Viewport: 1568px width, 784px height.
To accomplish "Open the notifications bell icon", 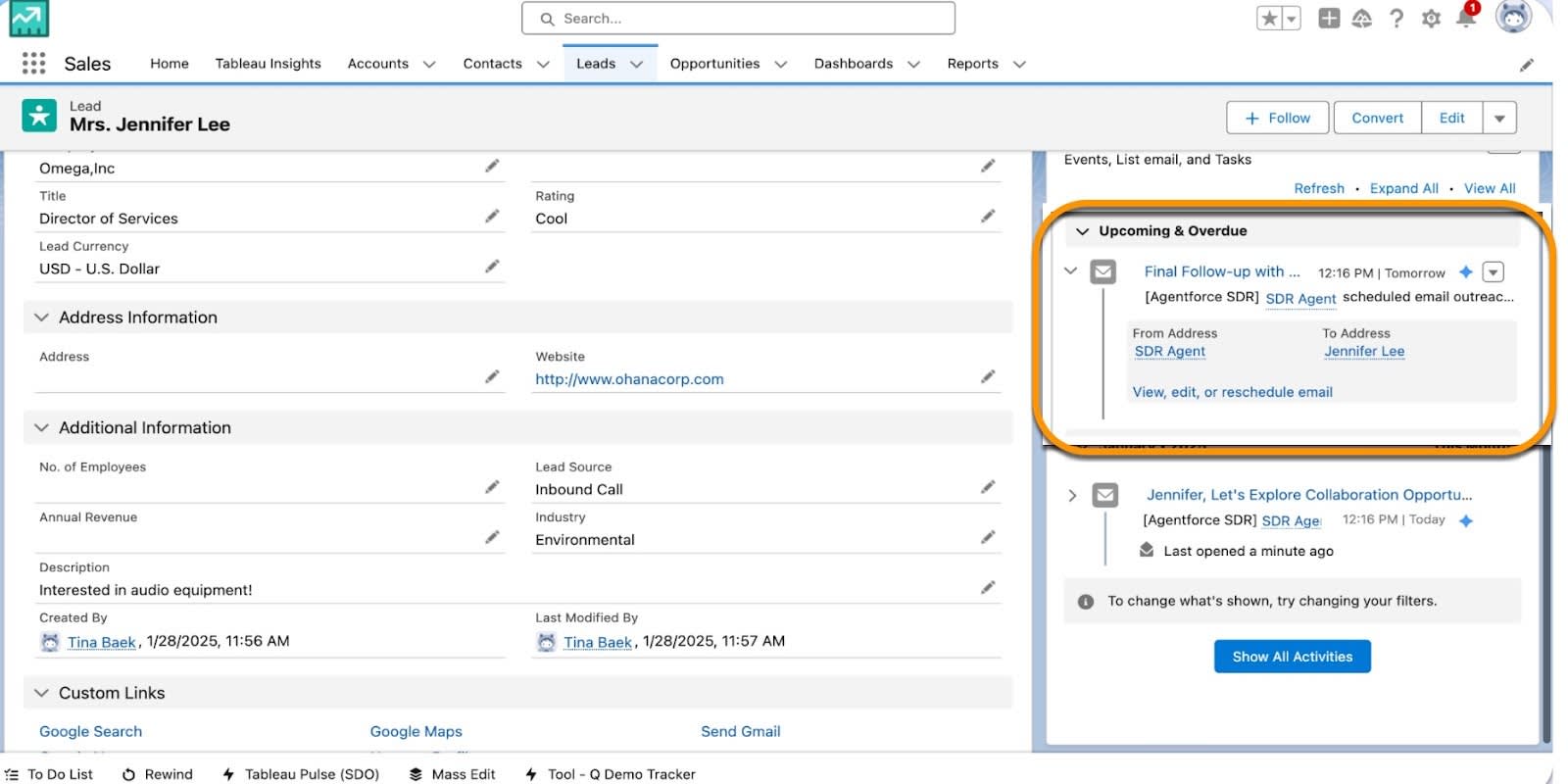I will (x=1466, y=18).
